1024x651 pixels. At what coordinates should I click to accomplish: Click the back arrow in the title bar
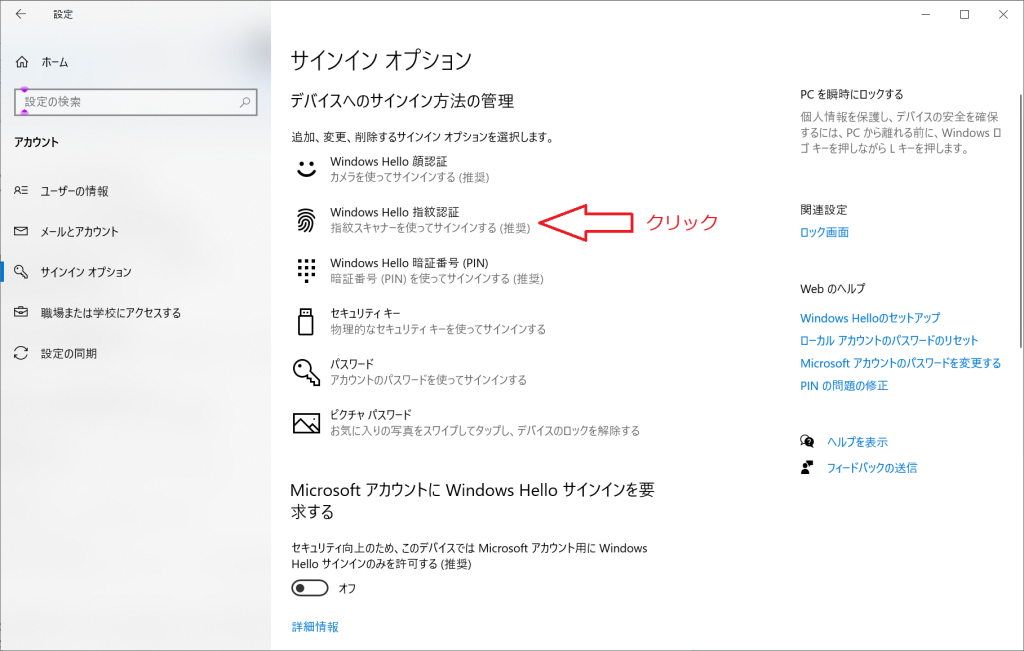(x=21, y=14)
